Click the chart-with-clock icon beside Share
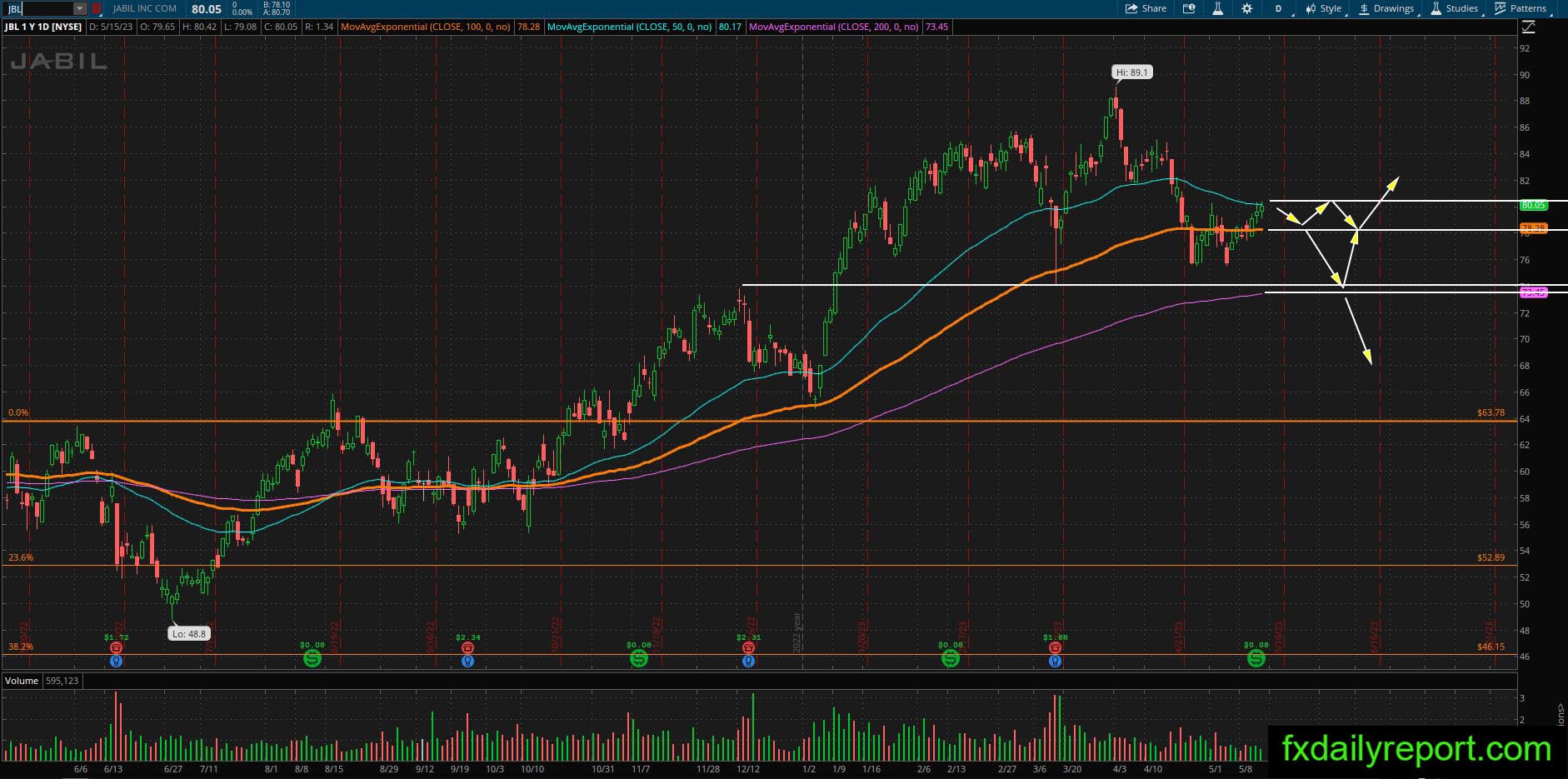This screenshot has width=1568, height=779. 1189,8
